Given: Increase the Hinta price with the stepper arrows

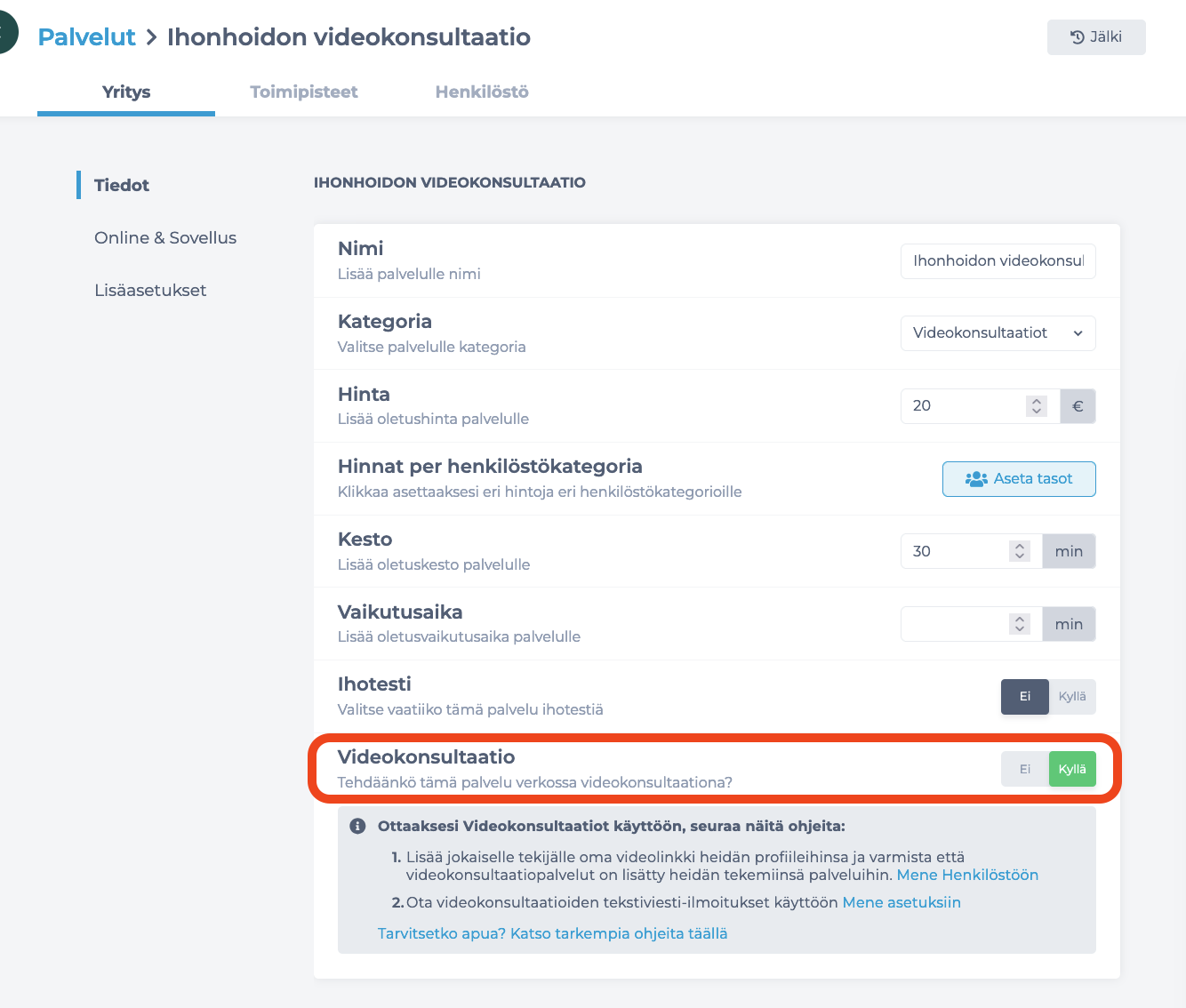Looking at the screenshot, I should click(x=1036, y=402).
